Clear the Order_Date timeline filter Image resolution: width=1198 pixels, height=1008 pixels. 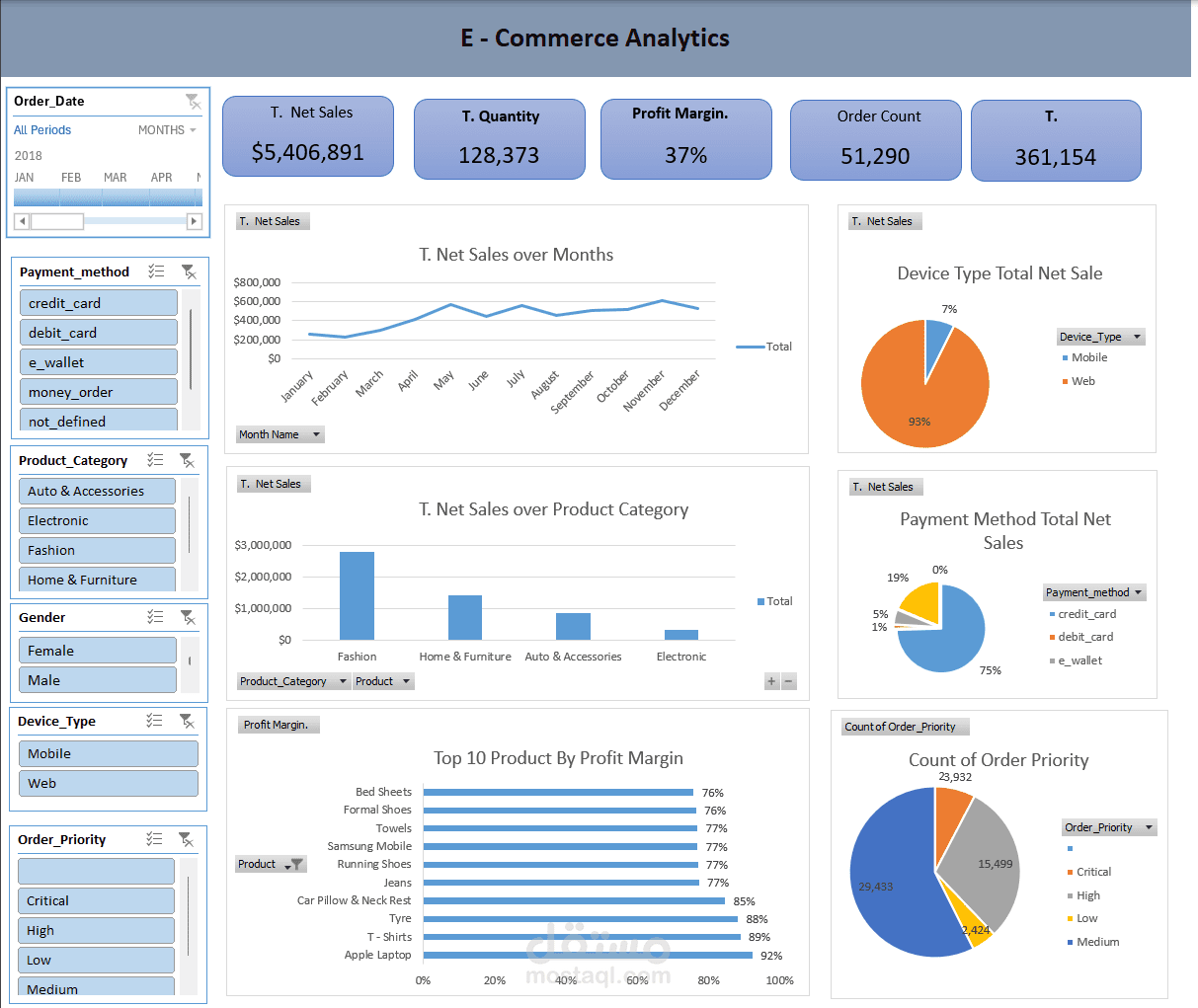(194, 101)
